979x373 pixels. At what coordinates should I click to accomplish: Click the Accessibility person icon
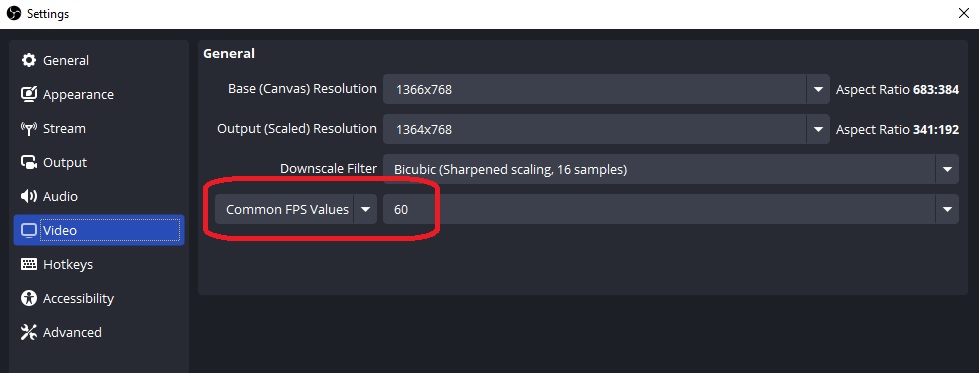[x=29, y=298]
